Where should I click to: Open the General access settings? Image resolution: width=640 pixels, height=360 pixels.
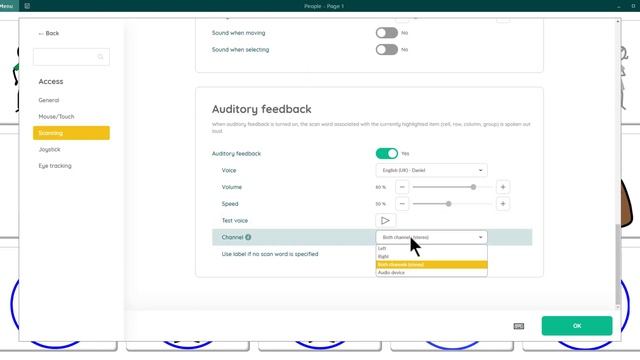point(49,100)
